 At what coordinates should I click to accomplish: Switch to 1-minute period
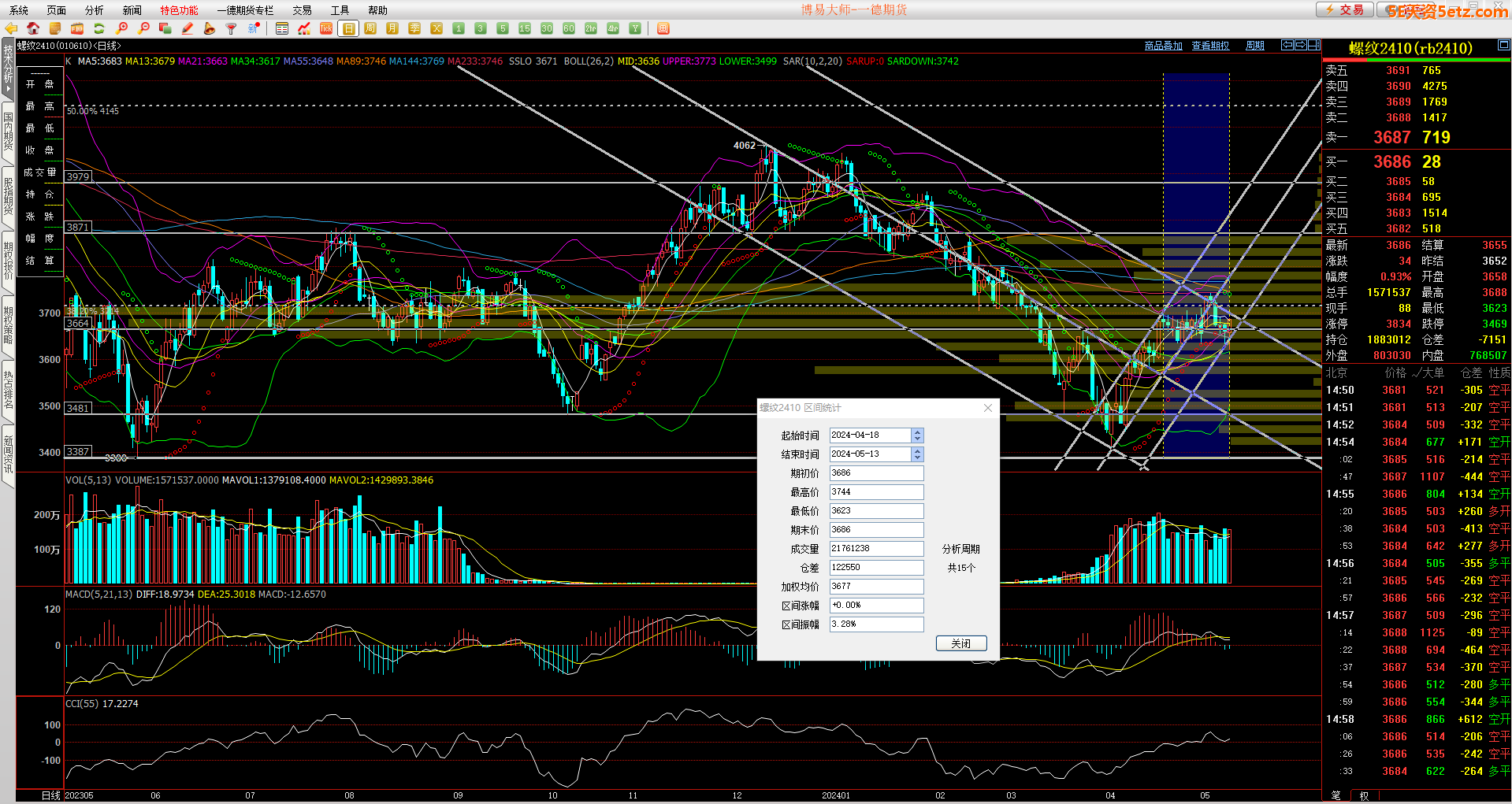(x=459, y=28)
